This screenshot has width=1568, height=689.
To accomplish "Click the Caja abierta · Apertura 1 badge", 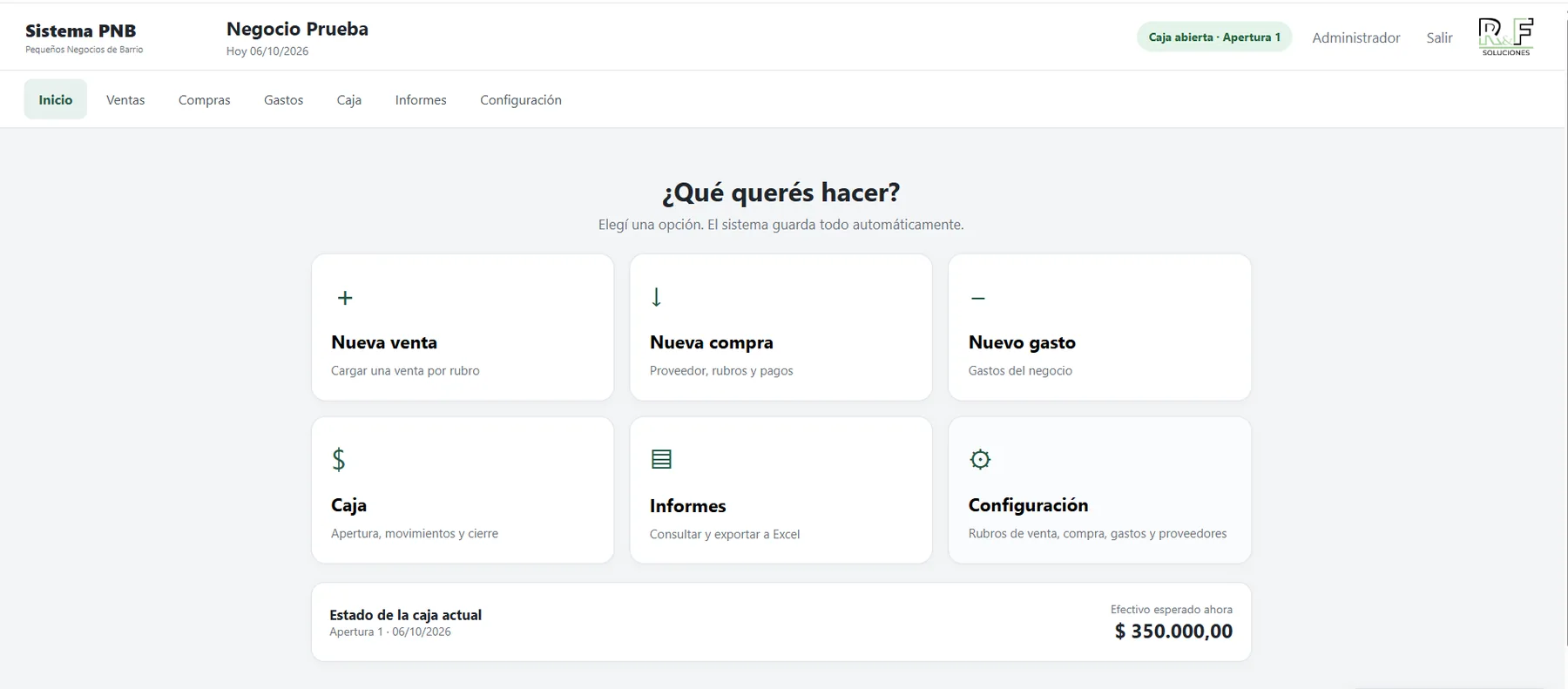I will [x=1214, y=37].
